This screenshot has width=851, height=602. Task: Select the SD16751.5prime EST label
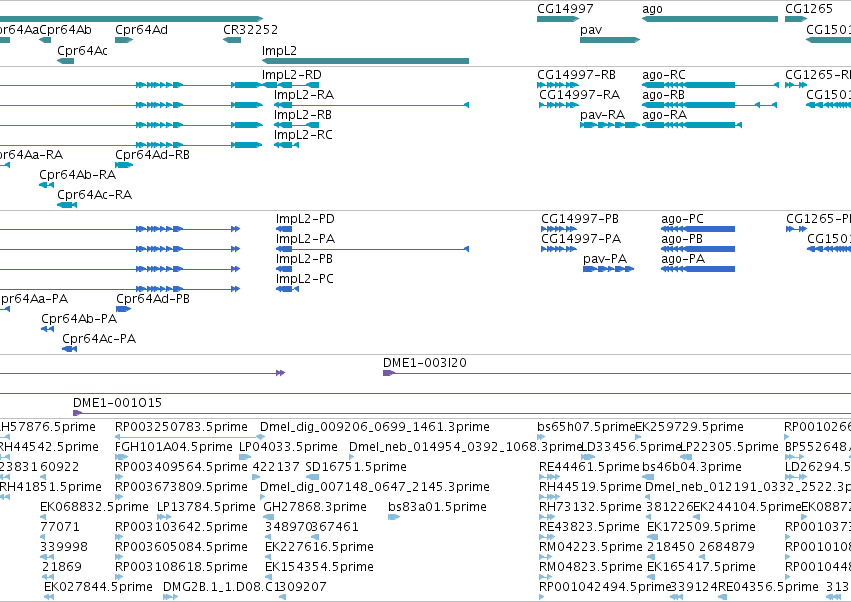(x=356, y=467)
